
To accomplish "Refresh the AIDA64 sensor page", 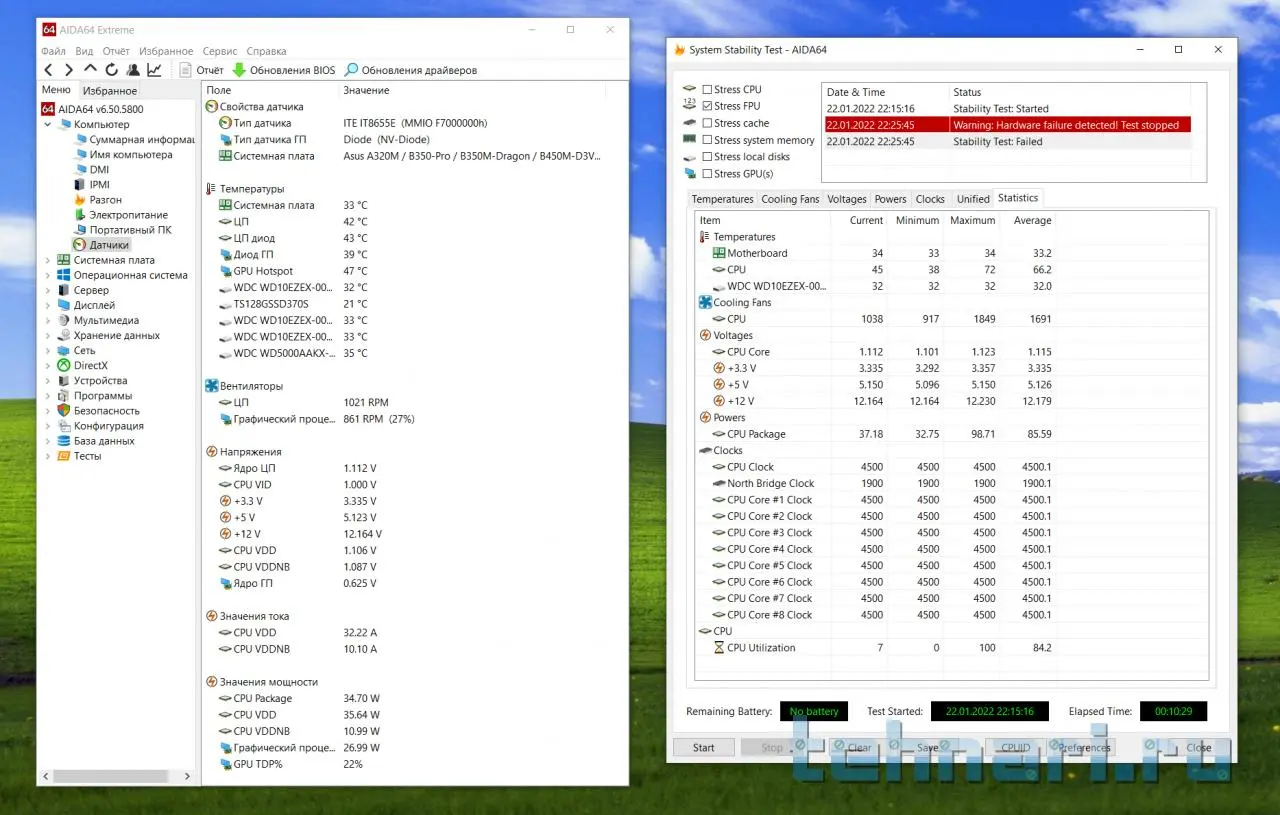I will point(111,70).
